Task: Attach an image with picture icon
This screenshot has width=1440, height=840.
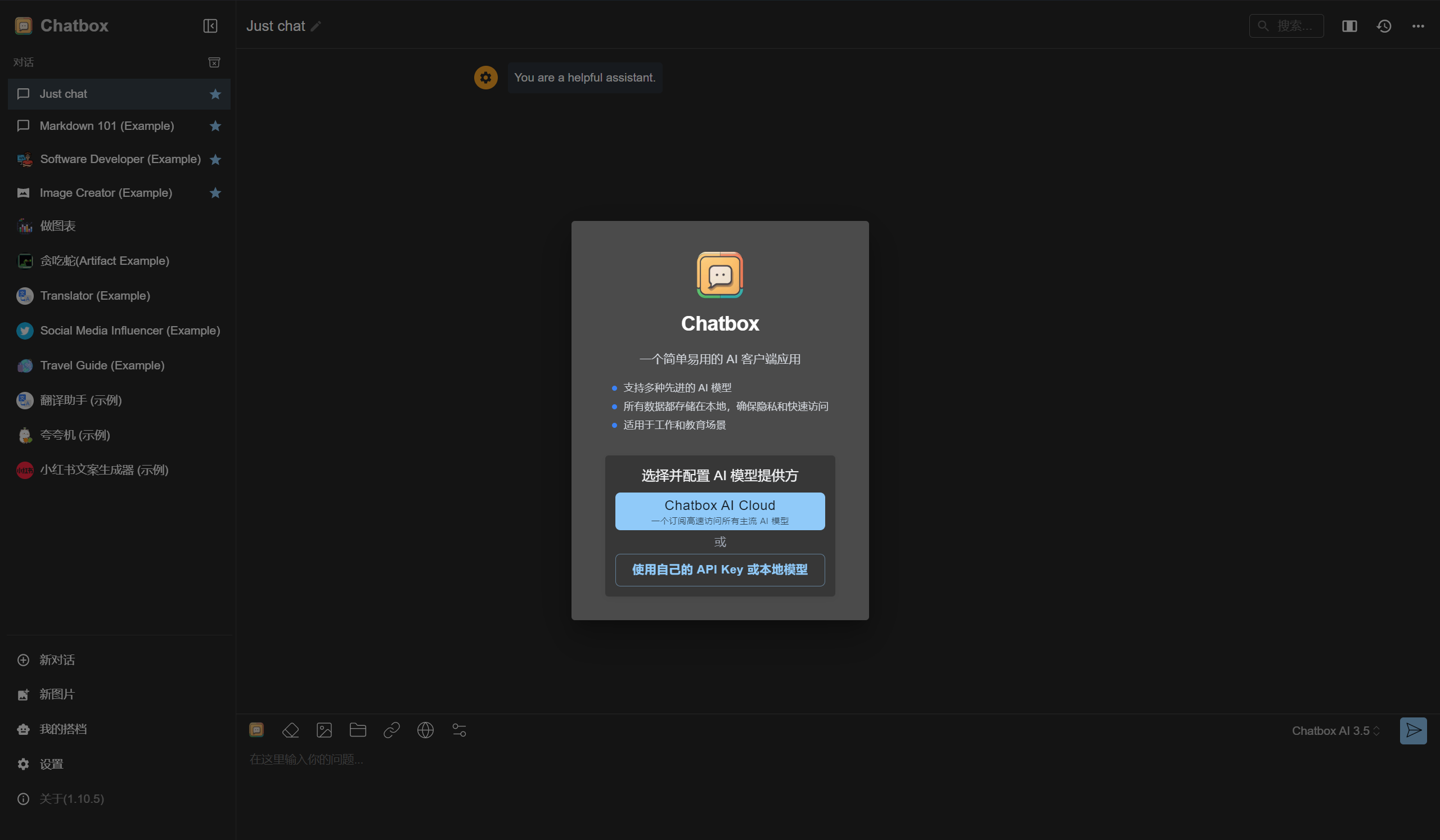Action: (x=324, y=730)
